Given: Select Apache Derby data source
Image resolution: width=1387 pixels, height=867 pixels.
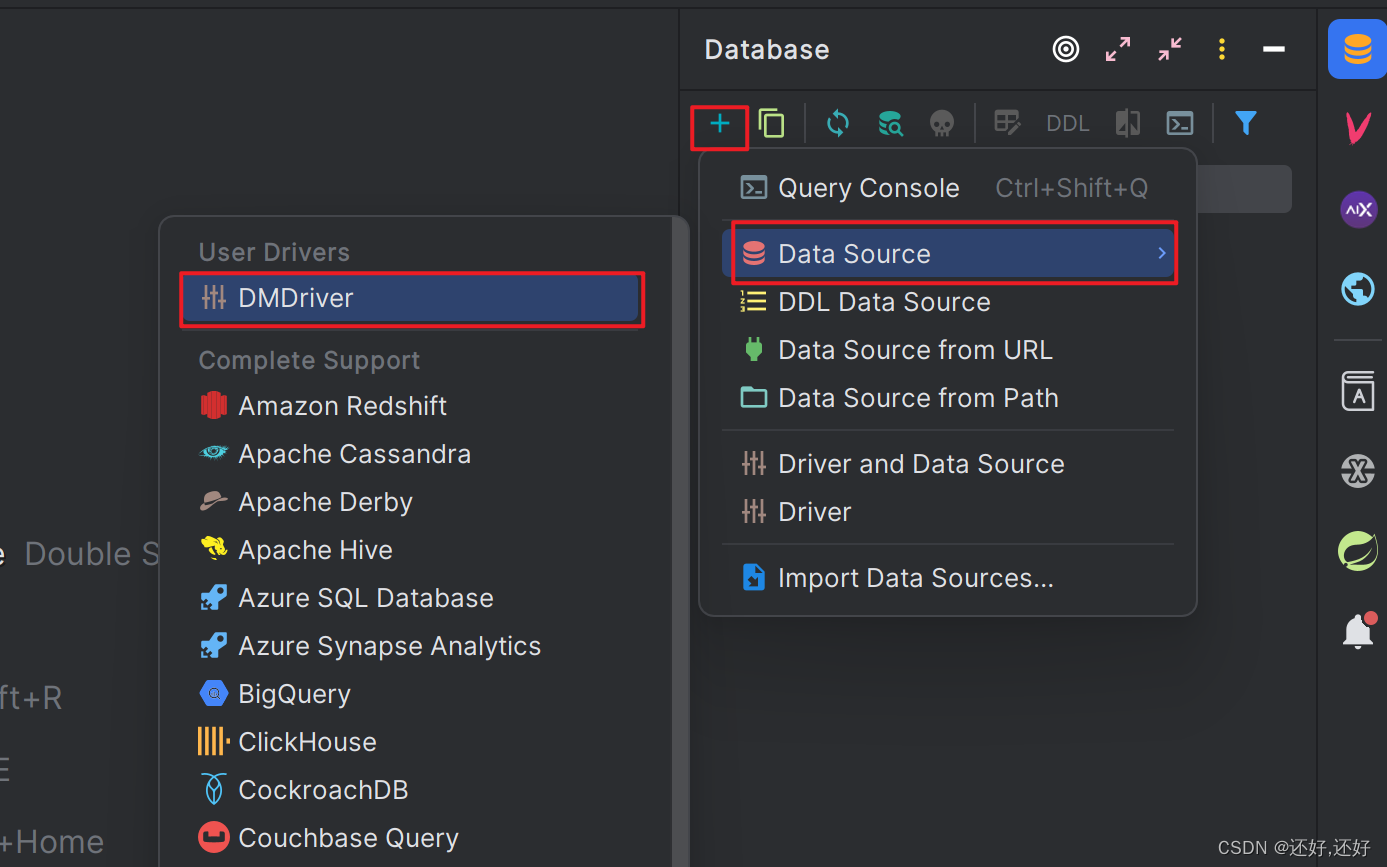Looking at the screenshot, I should [412, 502].
